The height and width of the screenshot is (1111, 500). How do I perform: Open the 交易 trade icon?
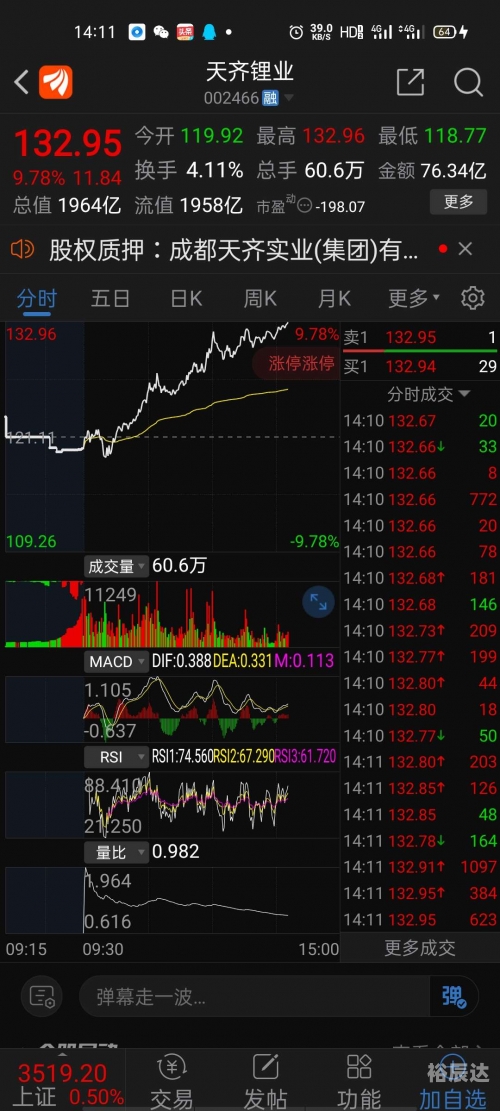click(x=171, y=1081)
